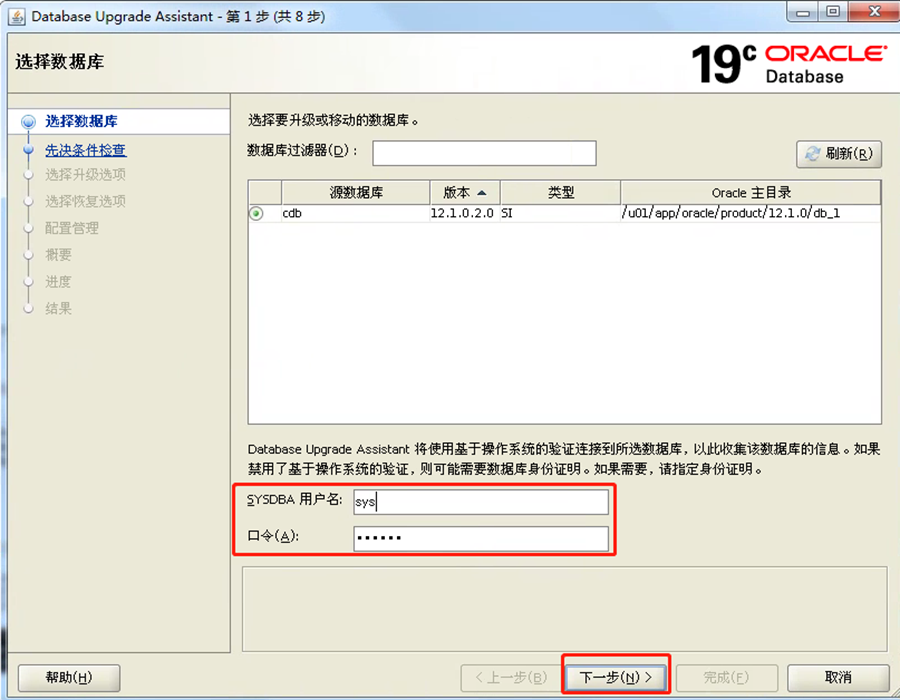Open help via 帮助(H) button
Viewport: 900px width, 700px height.
[x=68, y=677]
